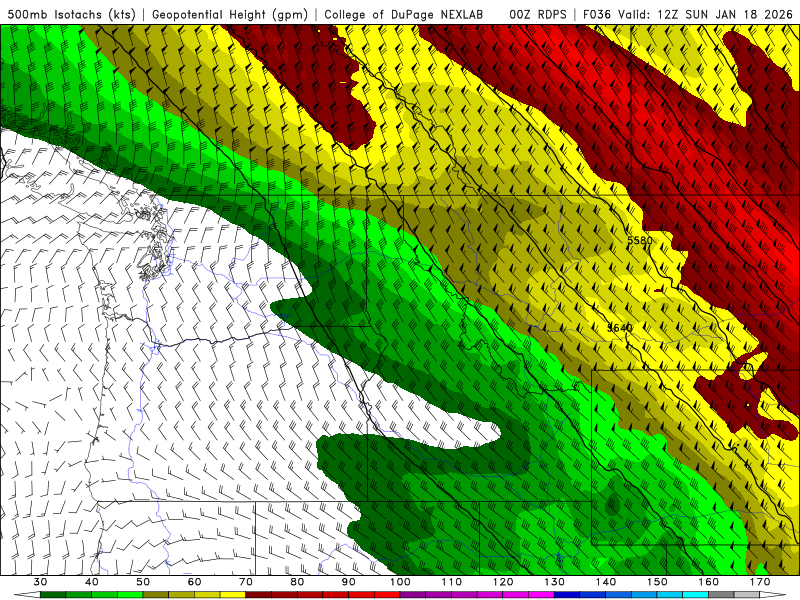Click the "150" value on the color scale
Viewport: 800px width, 600px height.
point(657,582)
